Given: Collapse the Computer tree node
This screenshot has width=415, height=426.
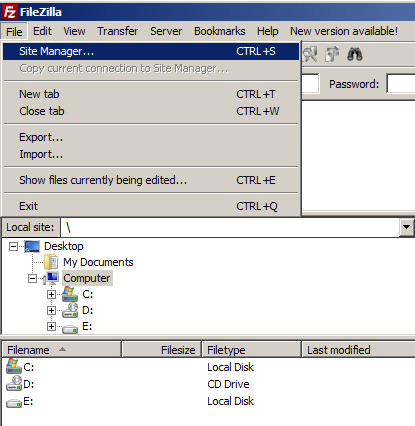Looking at the screenshot, I should coord(32,278).
